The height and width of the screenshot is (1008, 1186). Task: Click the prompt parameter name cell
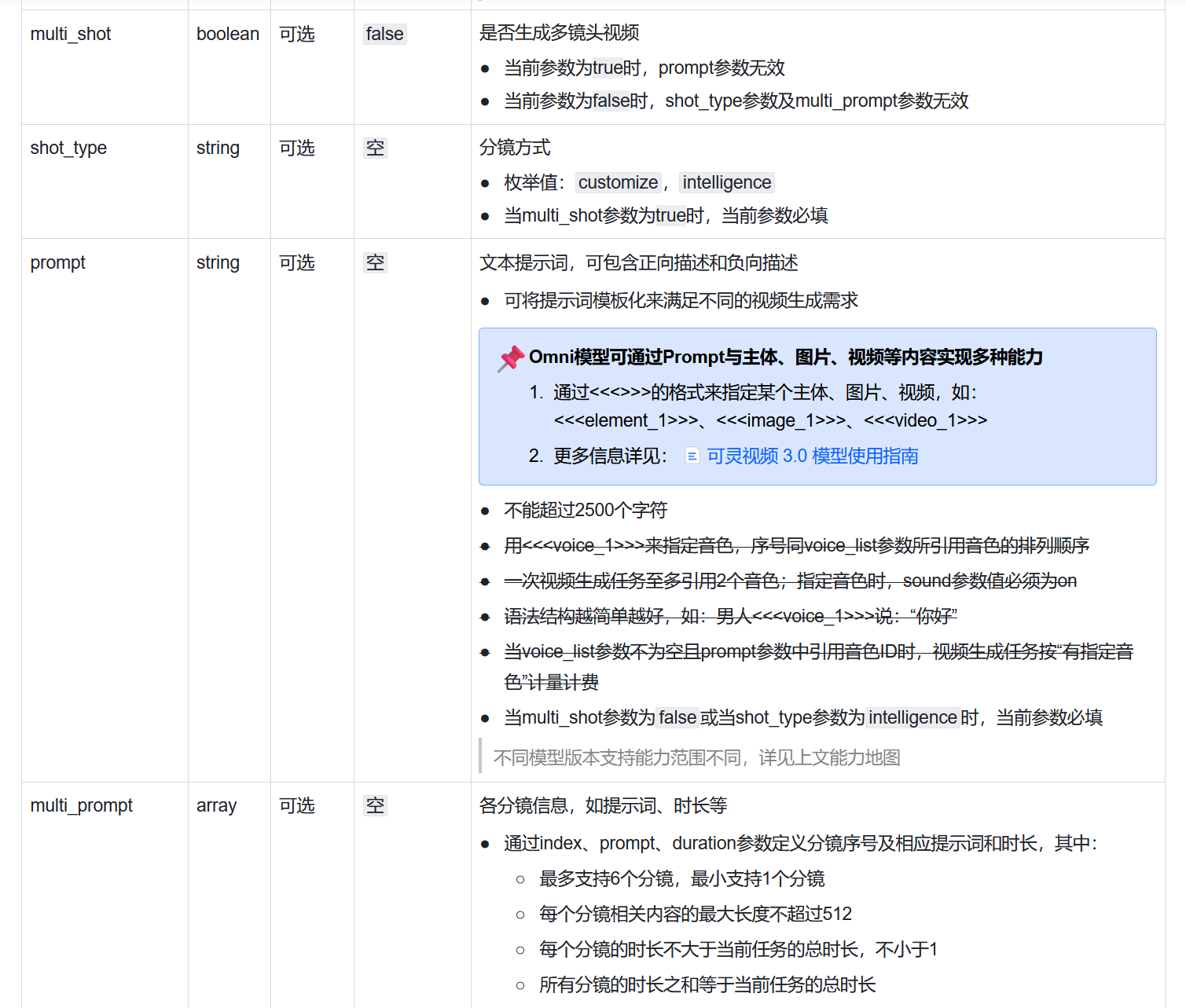tap(58, 262)
